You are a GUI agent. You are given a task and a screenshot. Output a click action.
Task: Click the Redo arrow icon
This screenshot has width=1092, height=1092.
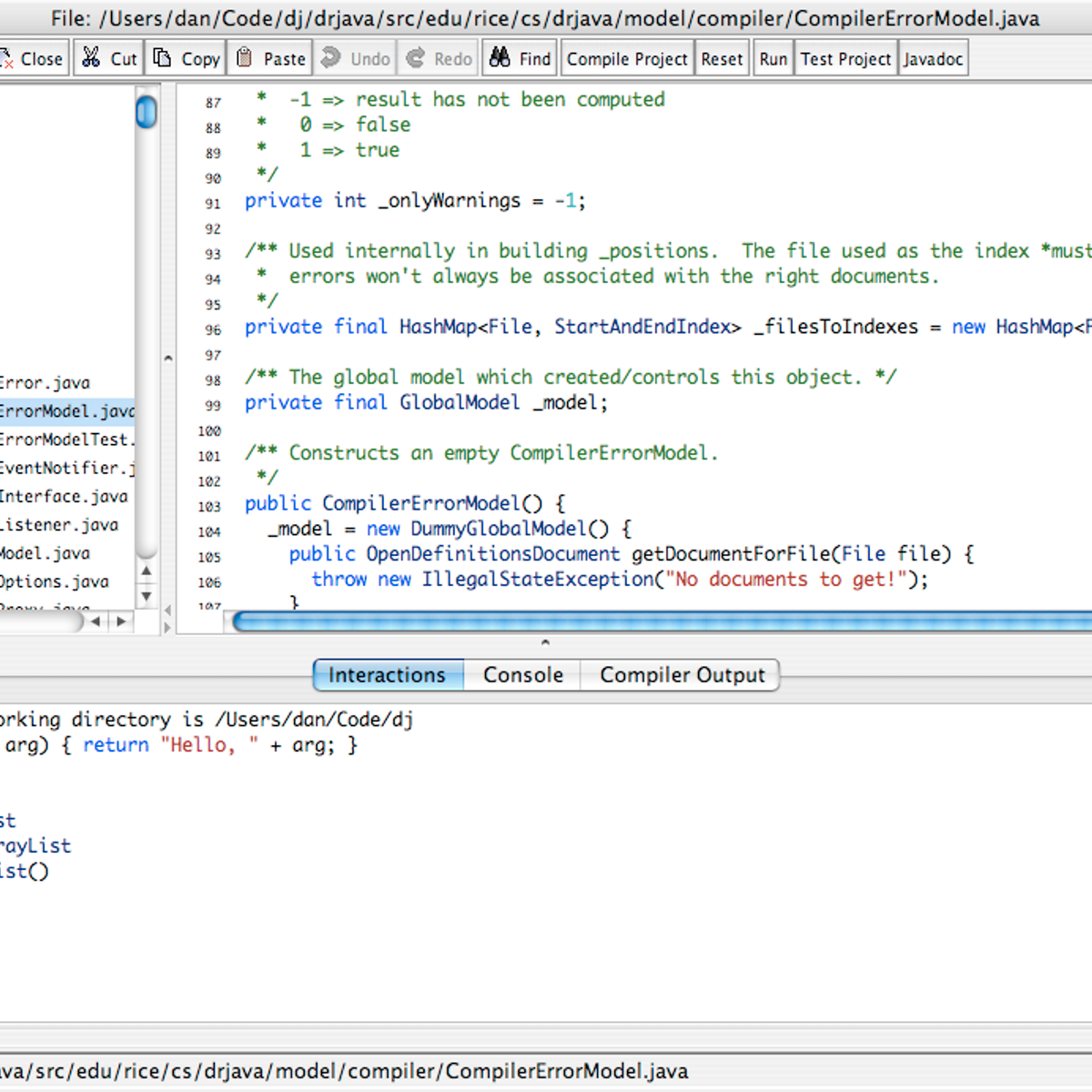(x=417, y=56)
